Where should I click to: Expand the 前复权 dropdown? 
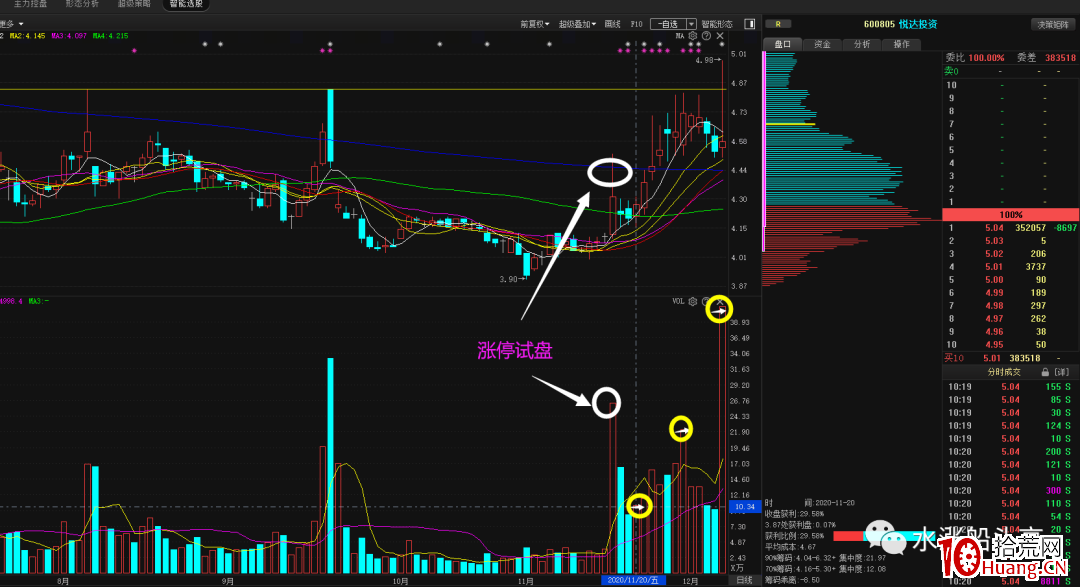point(535,24)
